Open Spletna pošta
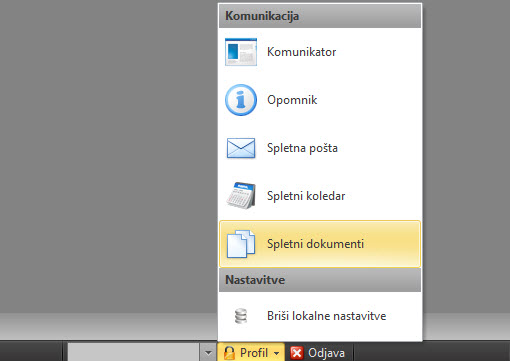This screenshot has width=510, height=361. 320,148
